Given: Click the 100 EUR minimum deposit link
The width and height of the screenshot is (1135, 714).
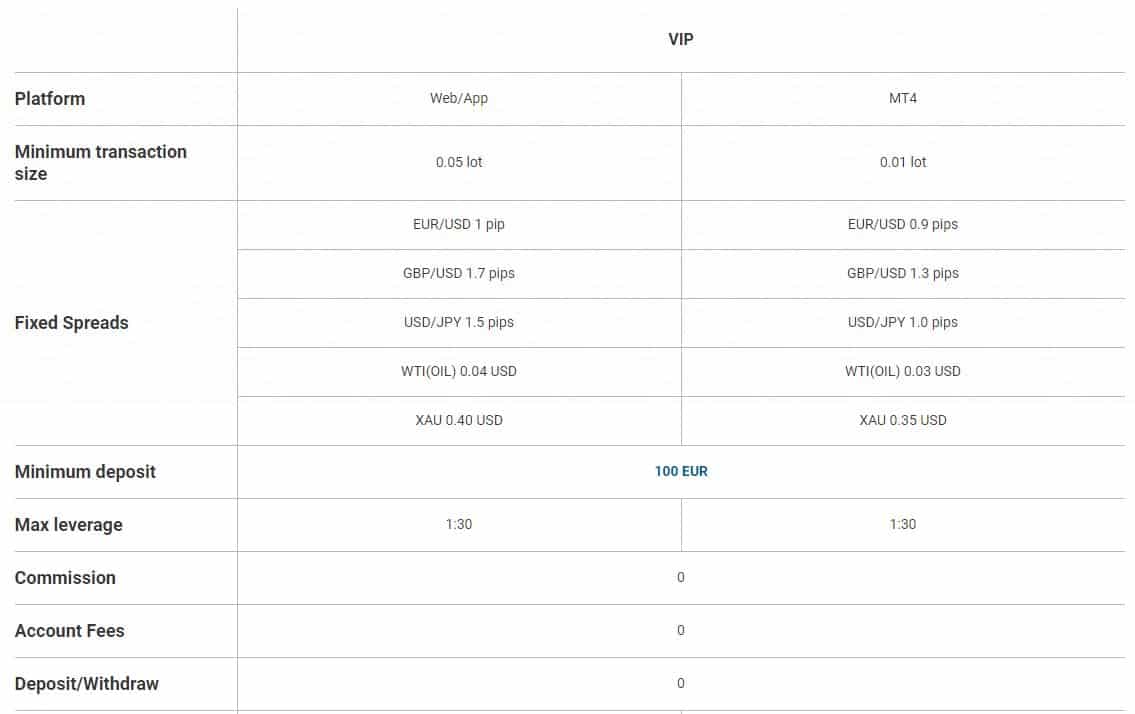Looking at the screenshot, I should click(681, 471).
